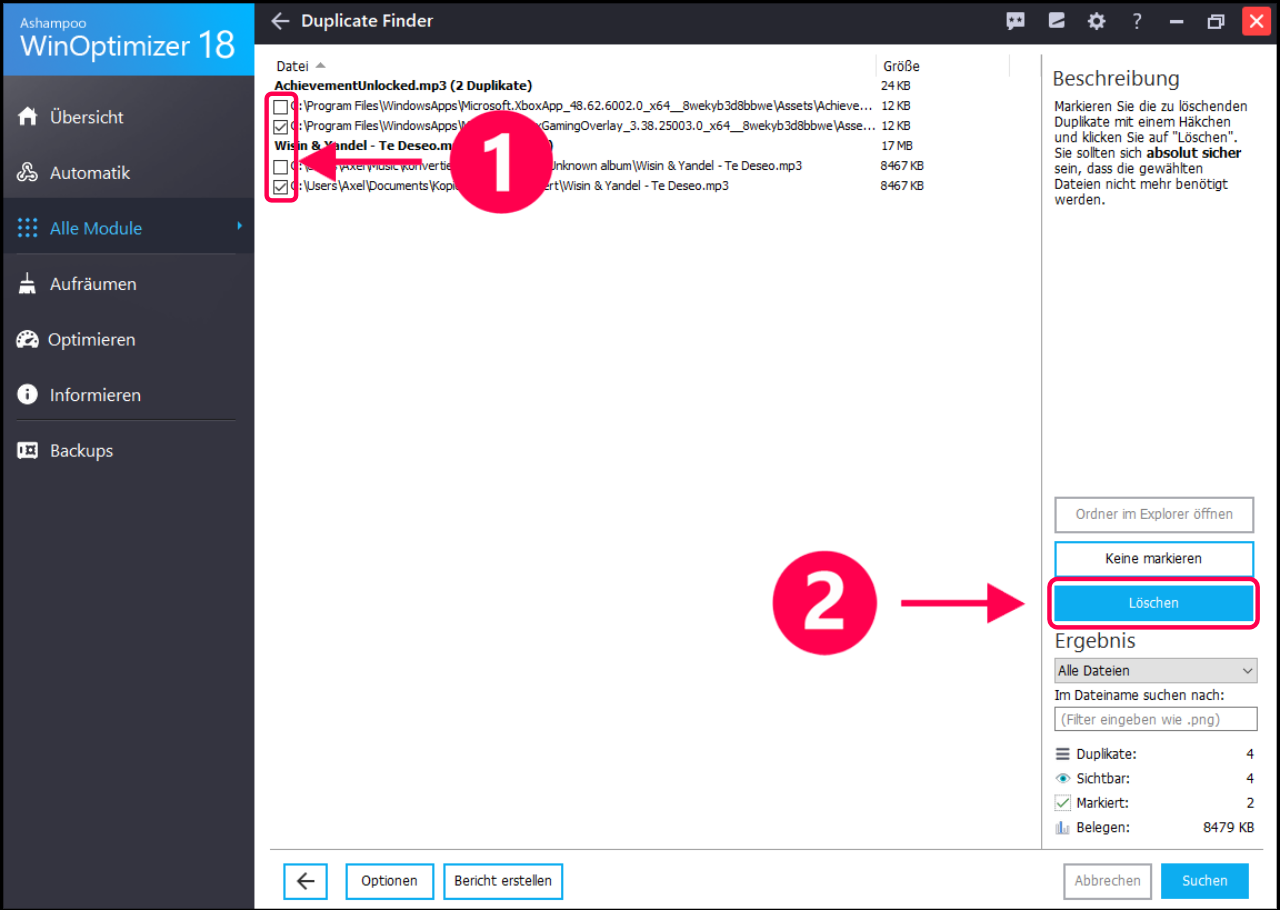Tick the Unknown album Te Deseo checkbox
1280x910 pixels.
[281, 166]
